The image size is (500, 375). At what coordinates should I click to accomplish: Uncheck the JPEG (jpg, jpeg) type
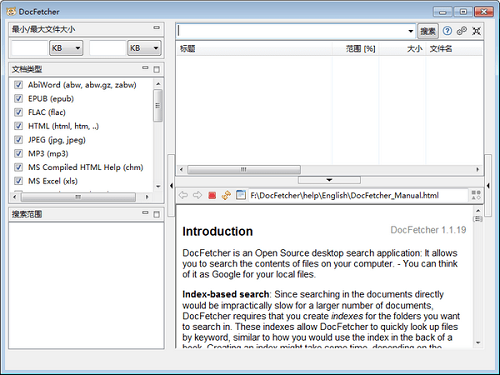19,140
